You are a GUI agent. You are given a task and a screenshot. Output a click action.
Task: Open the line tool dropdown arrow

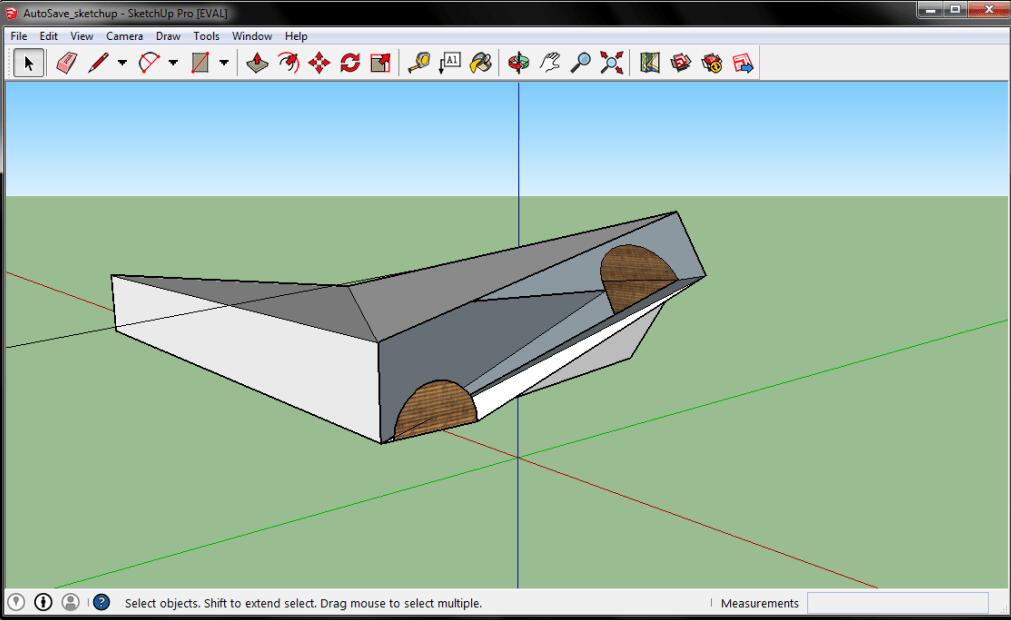pyautogui.click(x=122, y=63)
